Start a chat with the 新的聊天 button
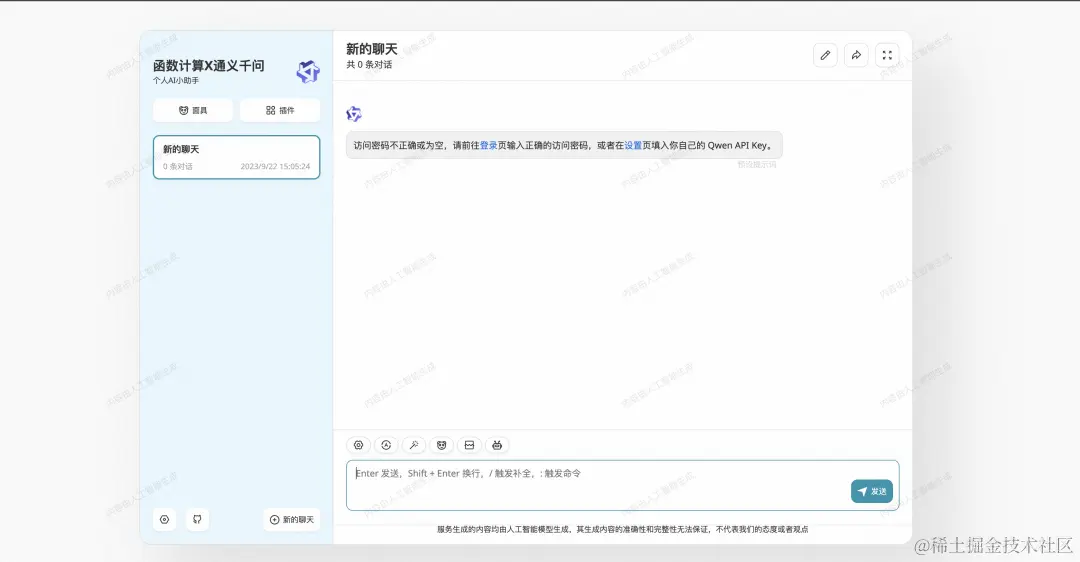Viewport: 1080px width, 562px height. pyautogui.click(x=291, y=519)
